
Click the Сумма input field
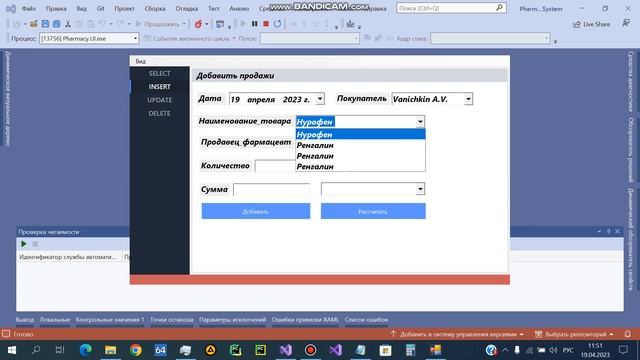coord(271,189)
